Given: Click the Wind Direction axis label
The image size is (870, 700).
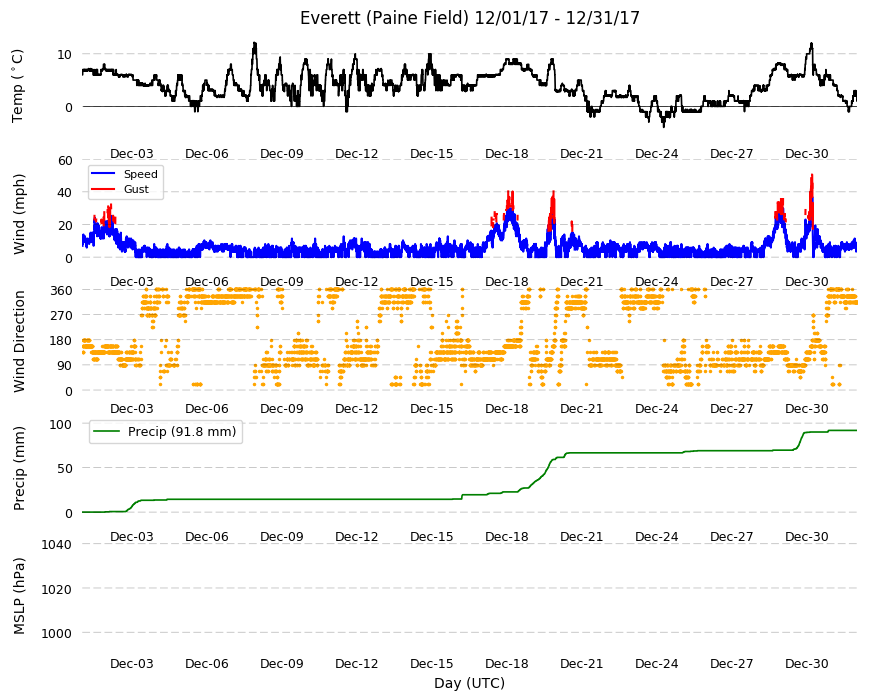Looking at the screenshot, I should tap(19, 341).
